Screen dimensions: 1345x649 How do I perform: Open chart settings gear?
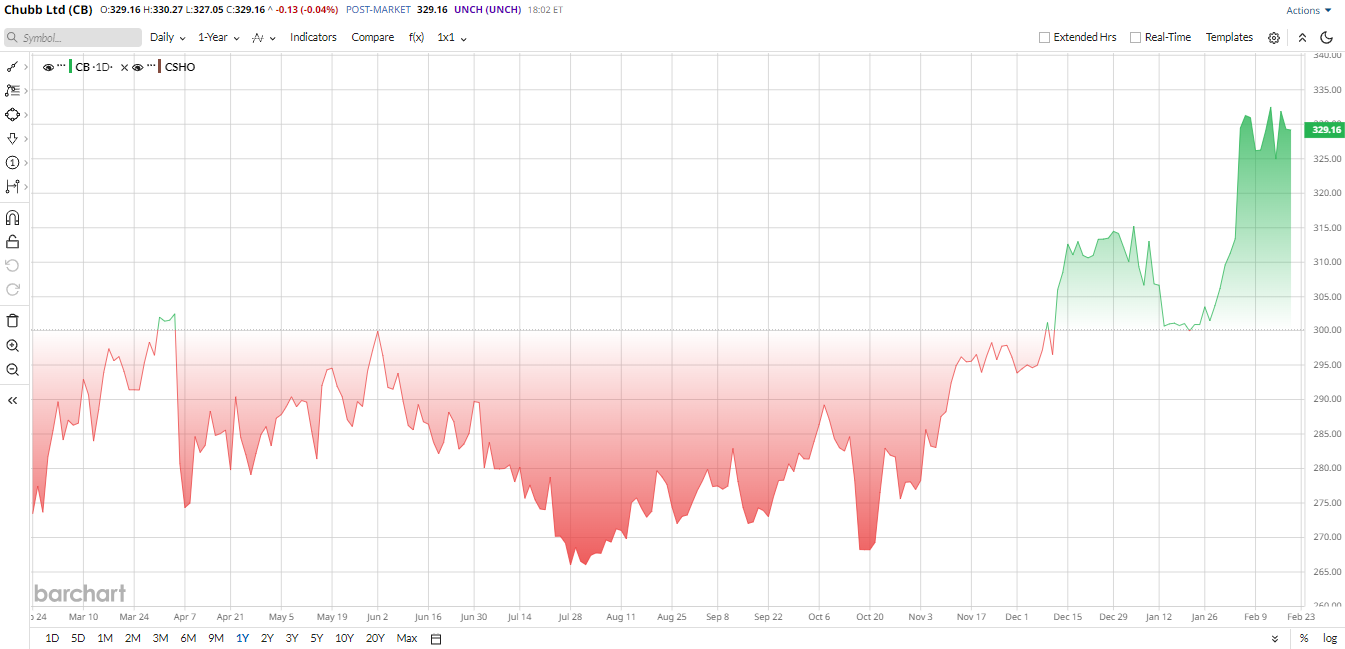(1274, 37)
